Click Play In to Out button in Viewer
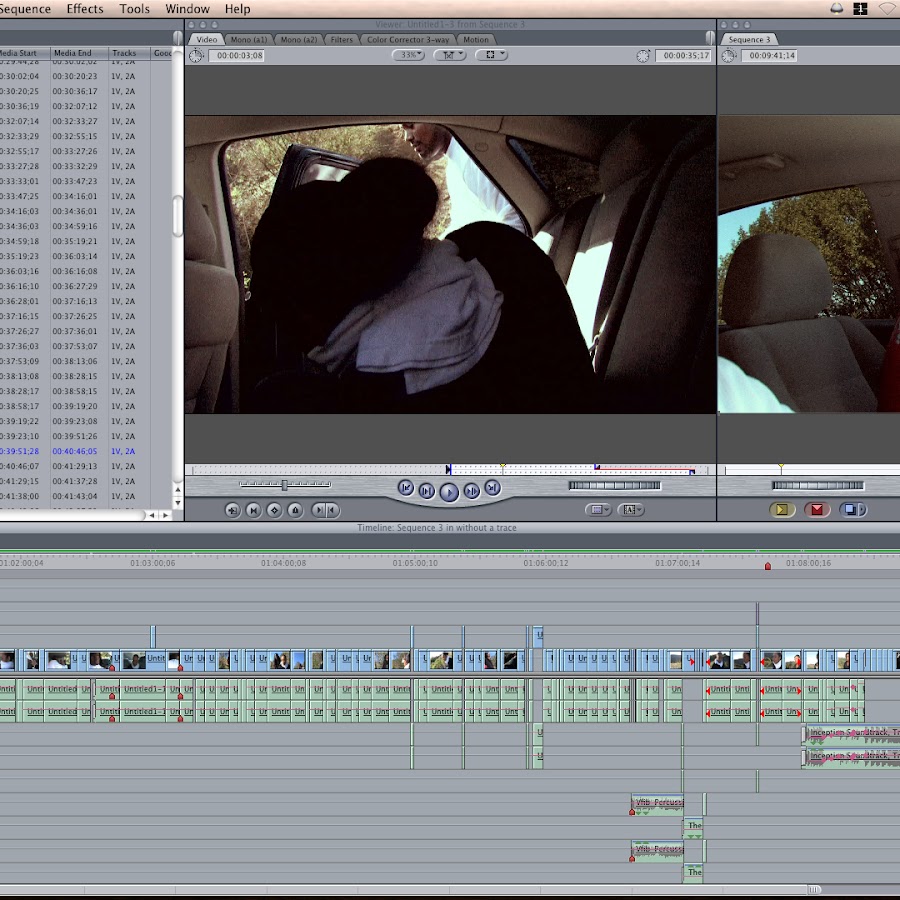The image size is (900, 900). tap(426, 491)
